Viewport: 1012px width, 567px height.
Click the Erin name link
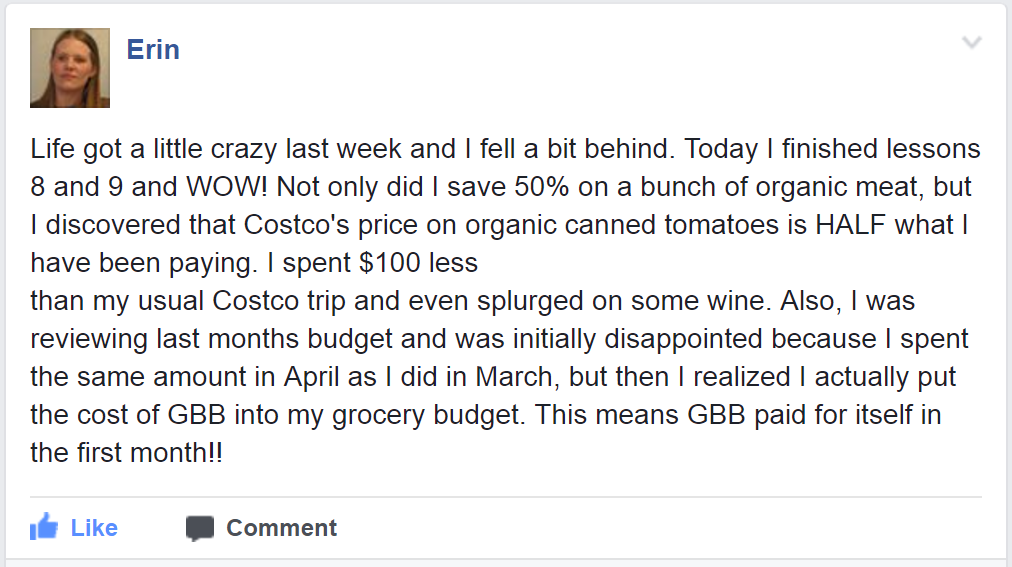pyautogui.click(x=153, y=49)
